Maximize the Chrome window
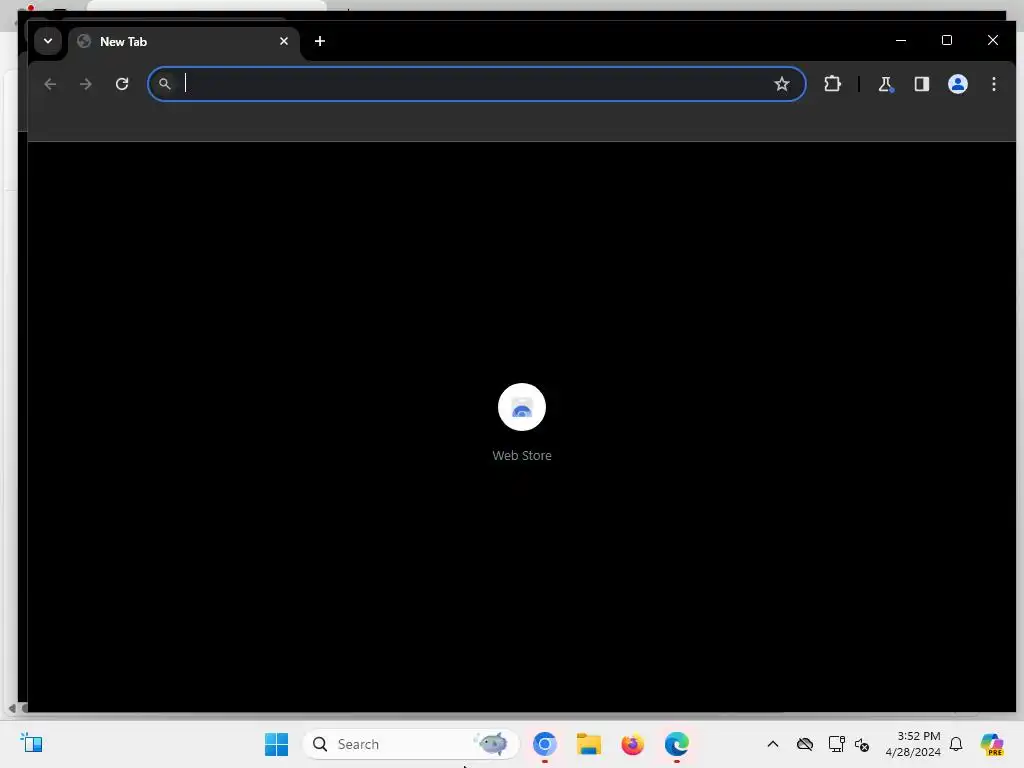 pos(947,40)
